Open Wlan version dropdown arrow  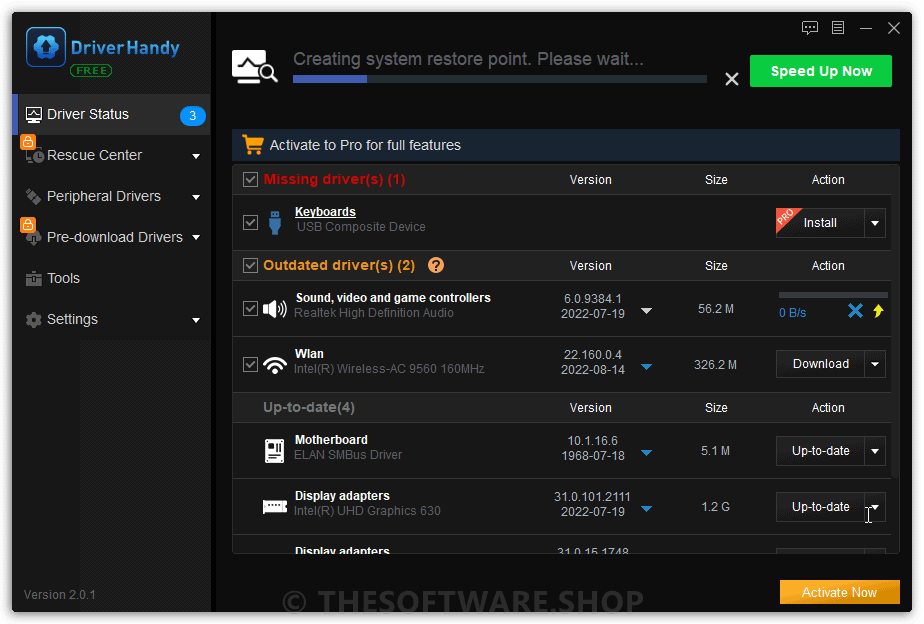point(646,367)
